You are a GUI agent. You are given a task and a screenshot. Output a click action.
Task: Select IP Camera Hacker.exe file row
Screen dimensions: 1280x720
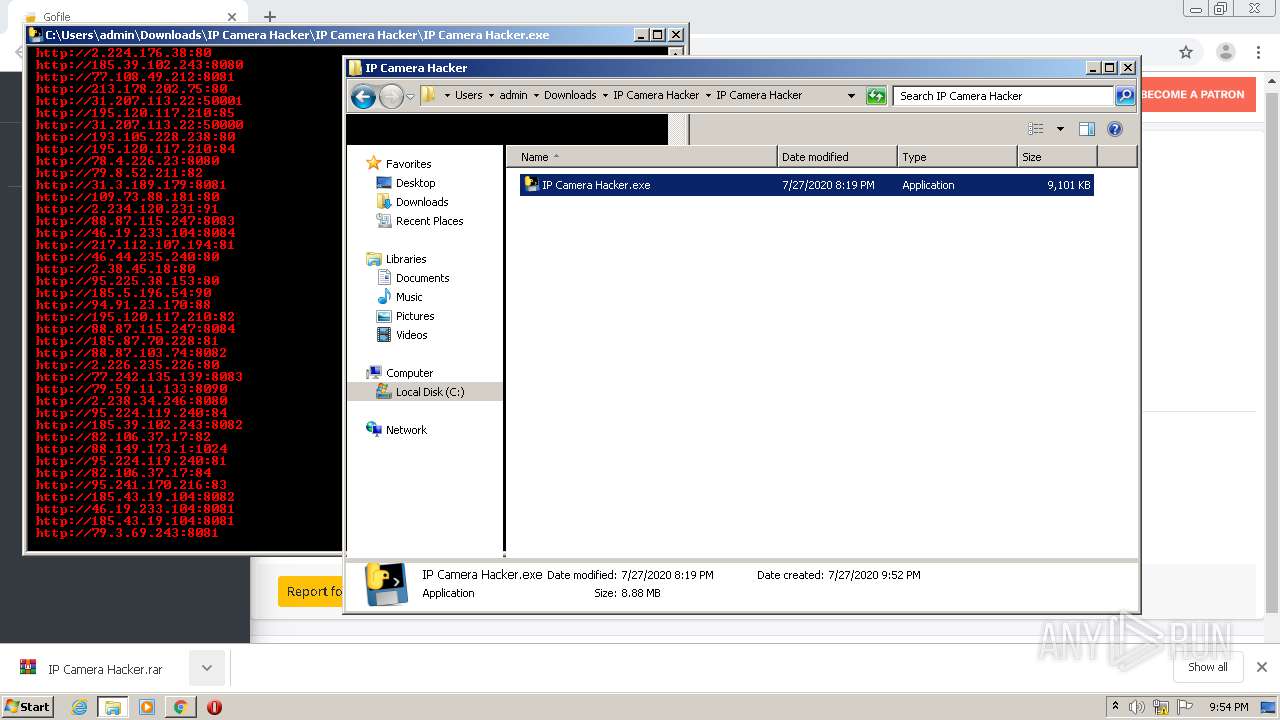pyautogui.click(x=806, y=185)
